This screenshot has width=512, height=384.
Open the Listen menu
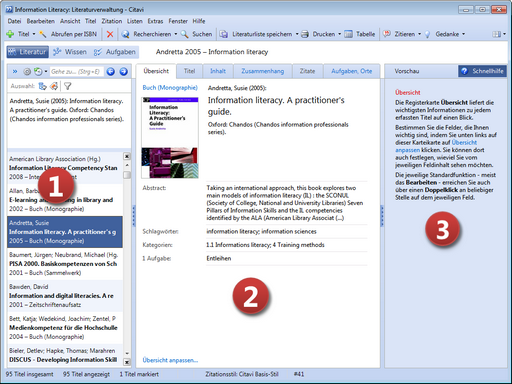click(x=135, y=21)
